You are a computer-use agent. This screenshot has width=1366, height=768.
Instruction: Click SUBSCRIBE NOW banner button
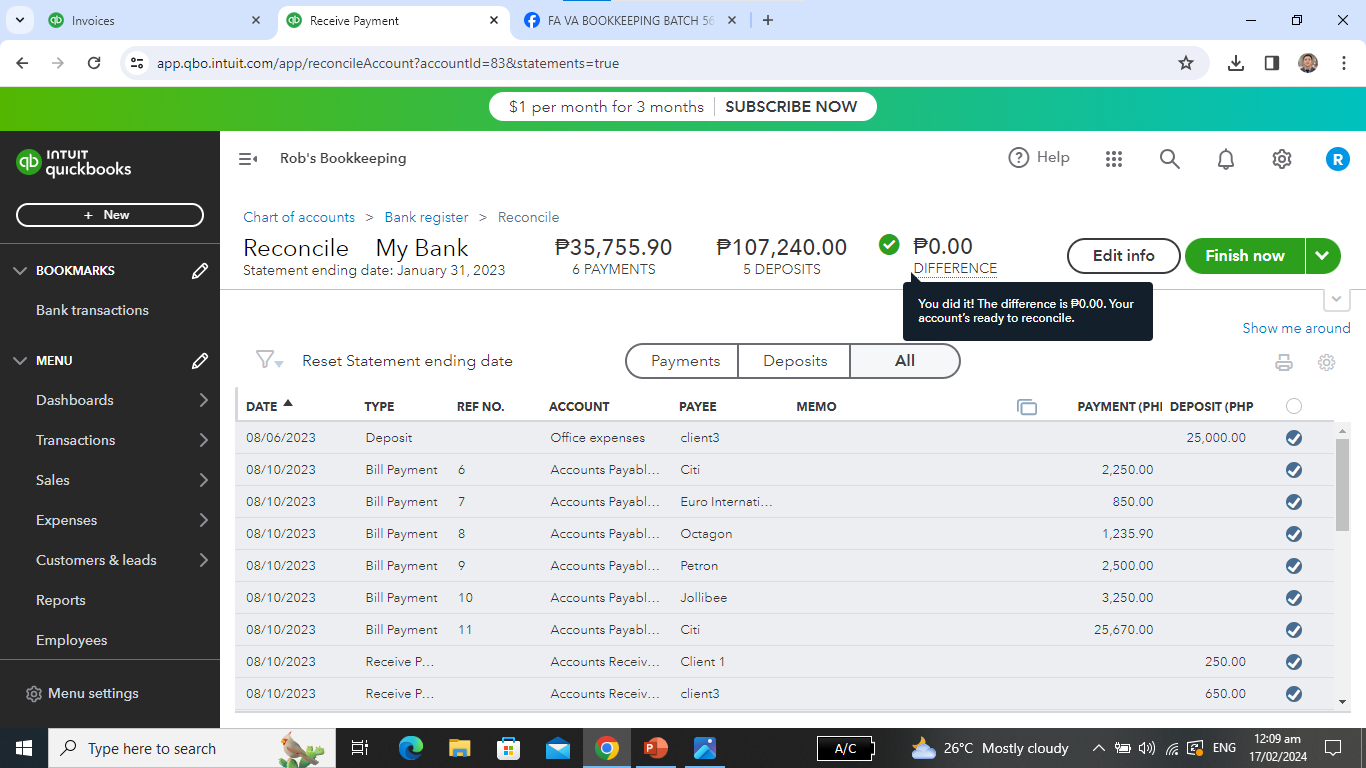pyautogui.click(x=791, y=107)
